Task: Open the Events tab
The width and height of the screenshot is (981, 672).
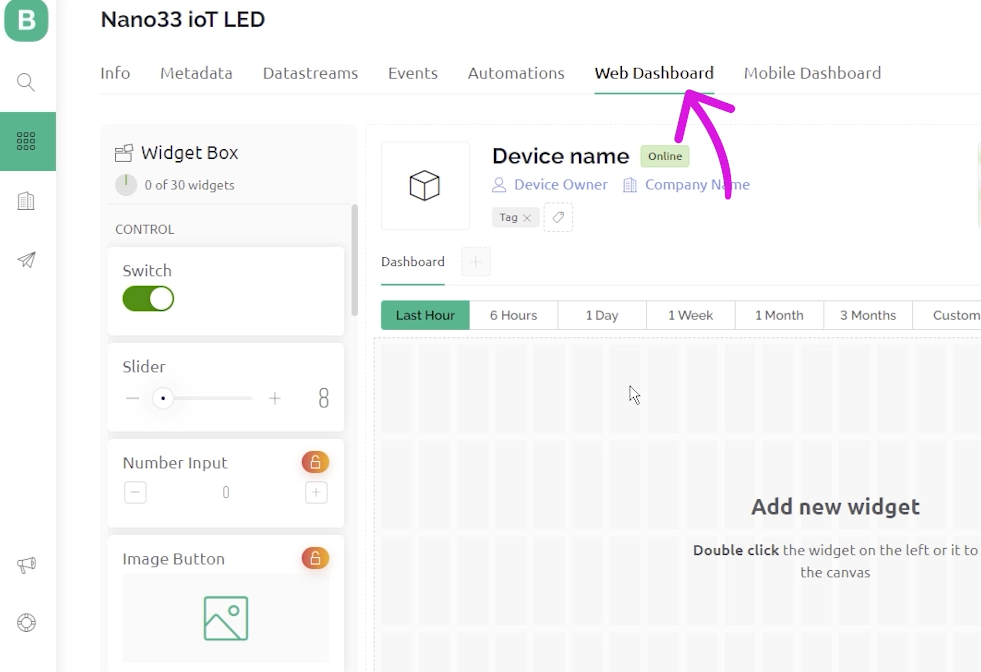Action: (x=413, y=73)
